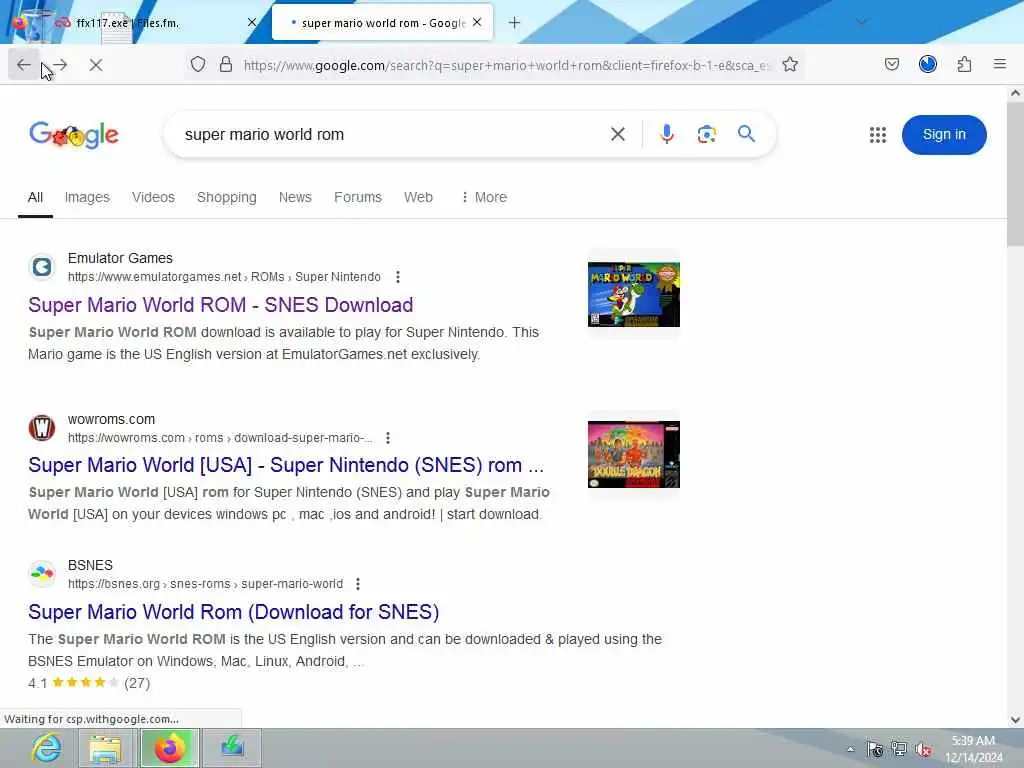Click the 4.1 star rating of BSNES
The width and height of the screenshot is (1024, 768).
click(x=89, y=683)
